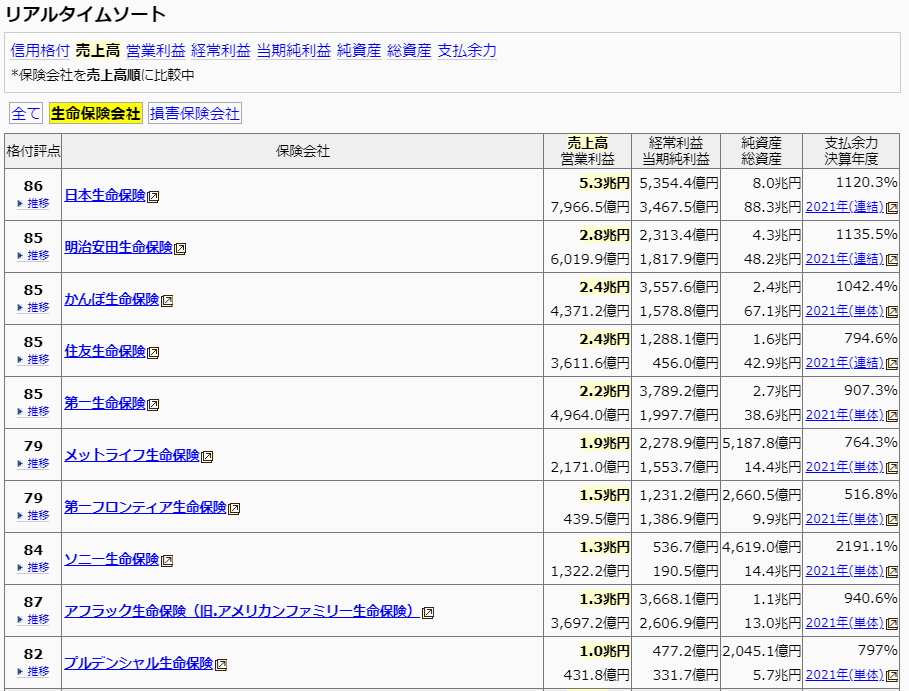
Task: Open the アフラック生命保険 company link
Action: [242, 611]
